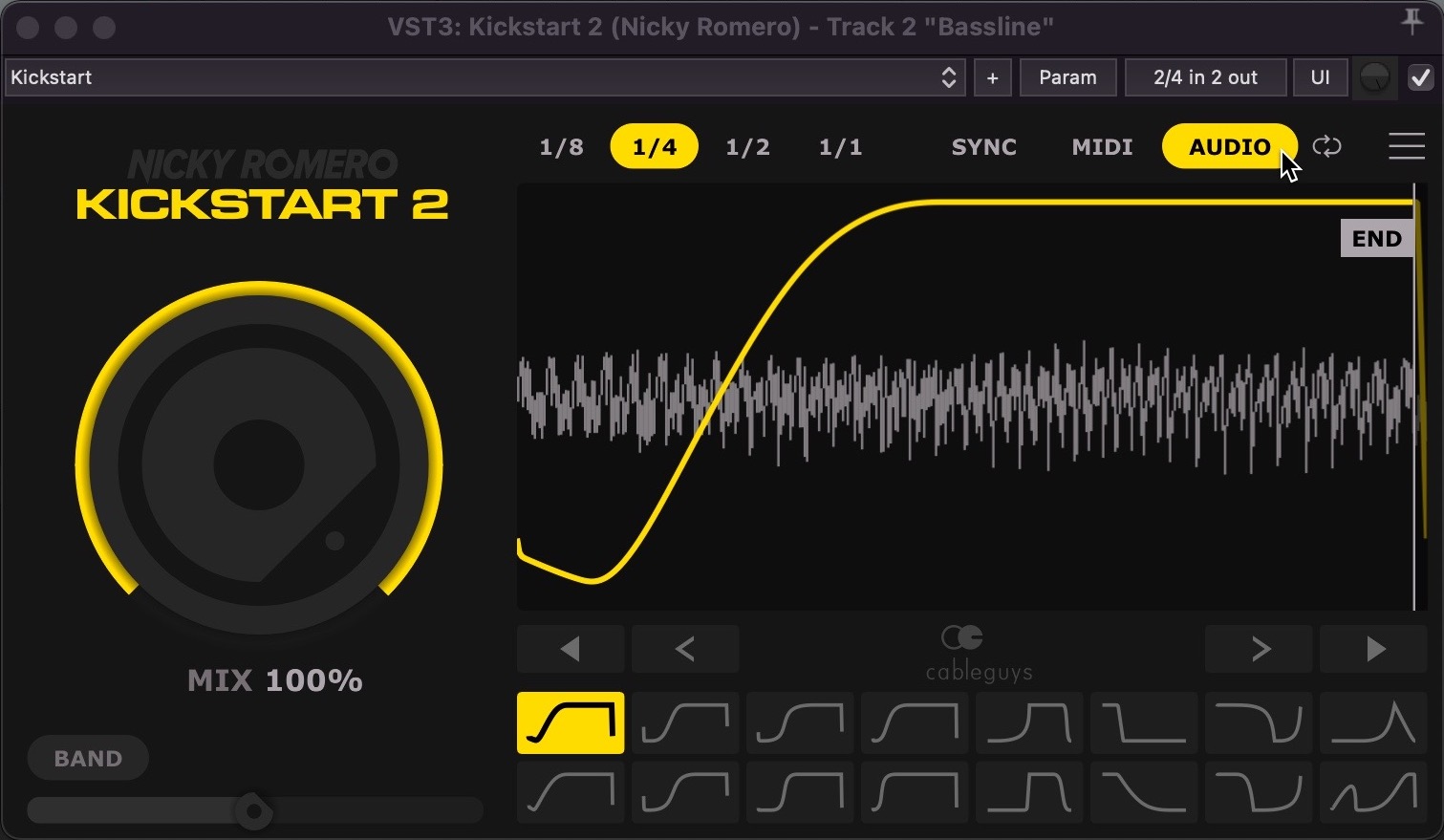The width and height of the screenshot is (1444, 840).
Task: Jump back with the solid left triangle button
Action: [x=571, y=650]
